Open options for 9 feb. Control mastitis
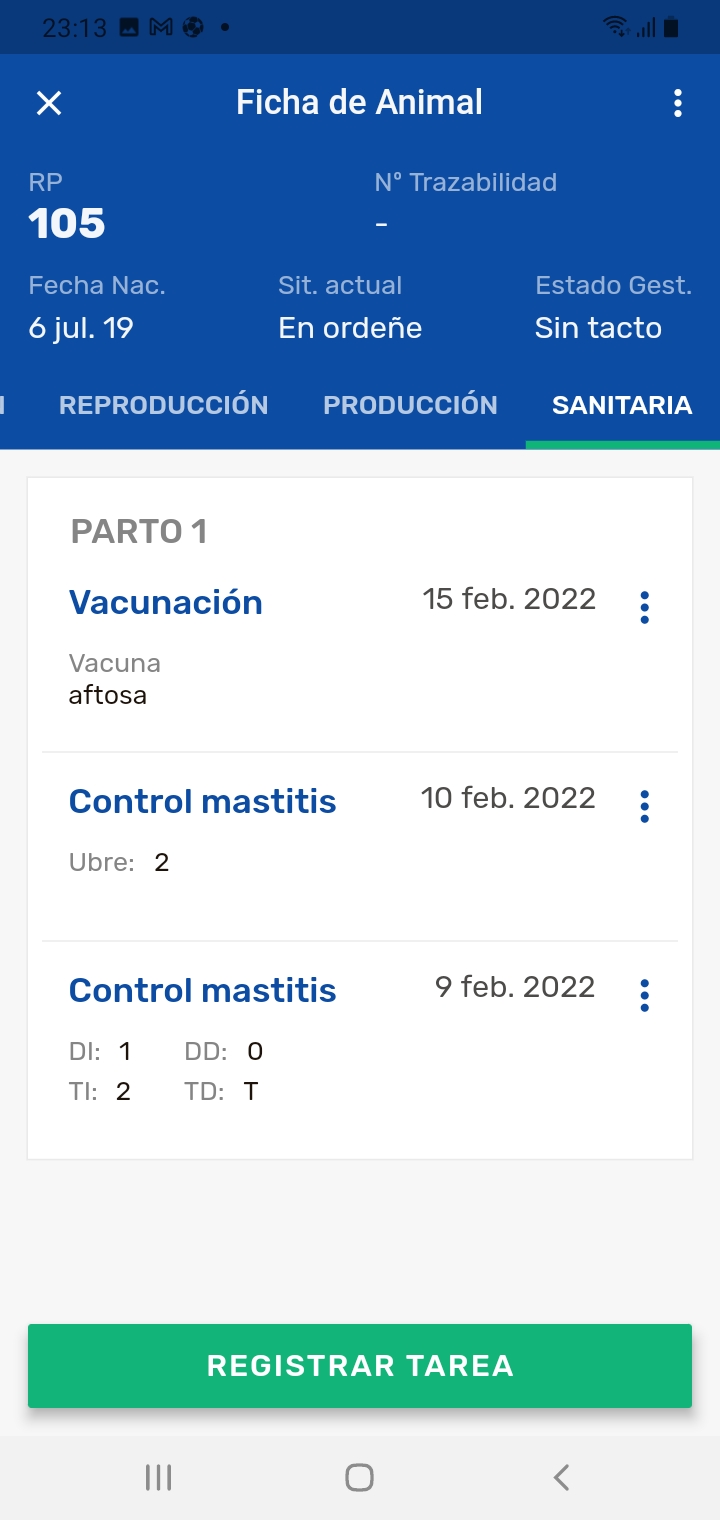The height and width of the screenshot is (1520, 720). click(x=644, y=995)
